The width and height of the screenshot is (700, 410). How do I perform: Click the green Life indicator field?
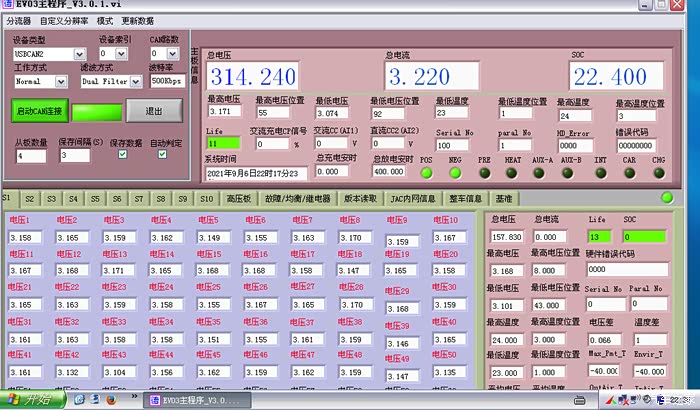tap(223, 143)
